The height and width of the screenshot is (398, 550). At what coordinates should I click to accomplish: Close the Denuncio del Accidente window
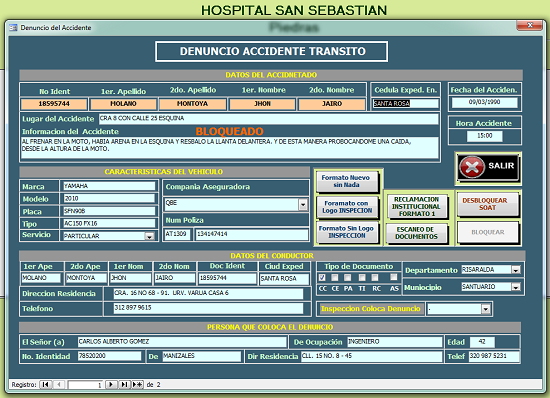[530, 25]
